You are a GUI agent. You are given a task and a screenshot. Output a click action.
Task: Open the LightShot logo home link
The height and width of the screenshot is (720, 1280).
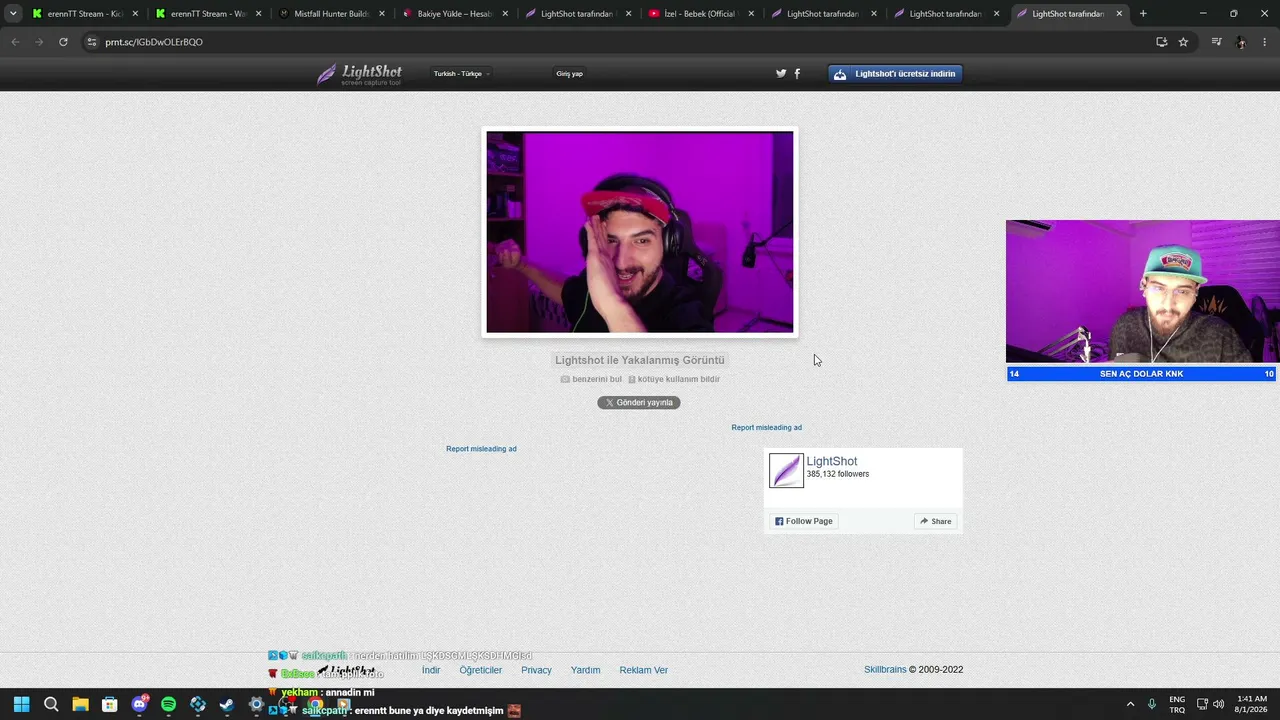[359, 74]
